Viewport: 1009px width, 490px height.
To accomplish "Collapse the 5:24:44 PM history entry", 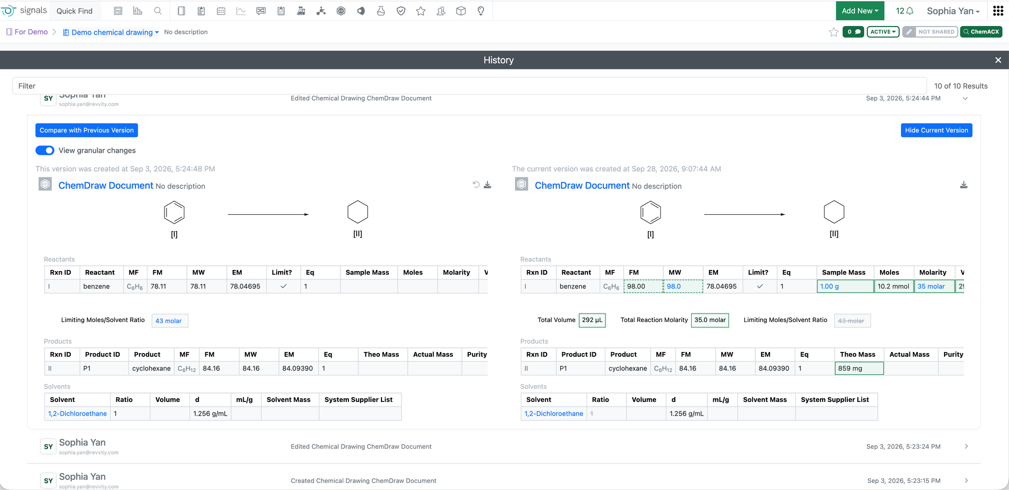I will point(964,99).
